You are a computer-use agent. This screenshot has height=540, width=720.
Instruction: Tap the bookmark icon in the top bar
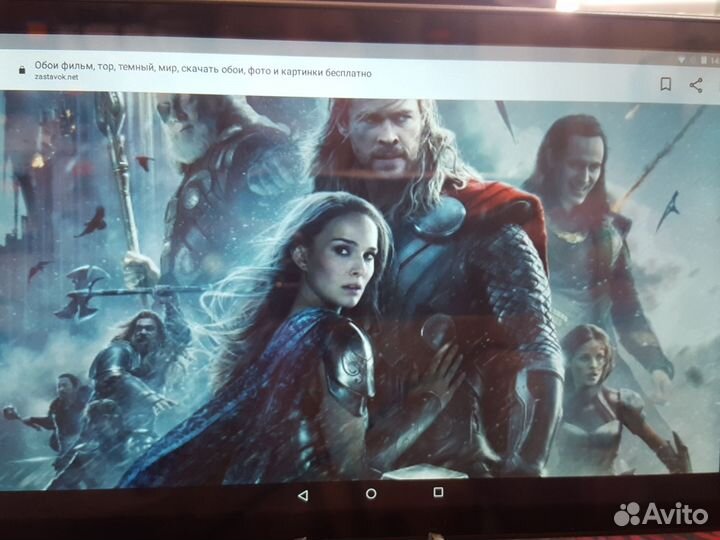665,85
